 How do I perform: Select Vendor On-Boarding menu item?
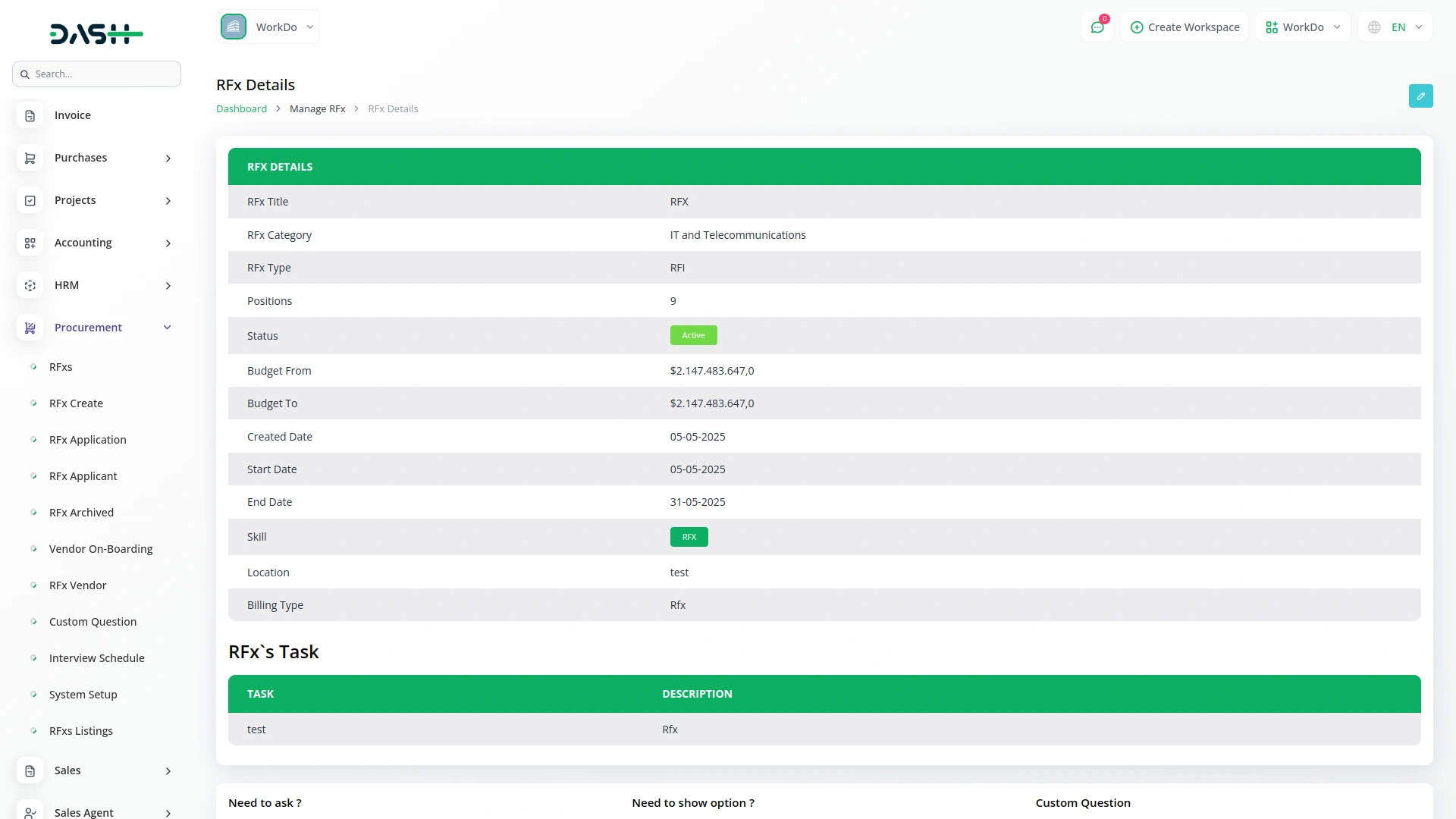(x=101, y=549)
